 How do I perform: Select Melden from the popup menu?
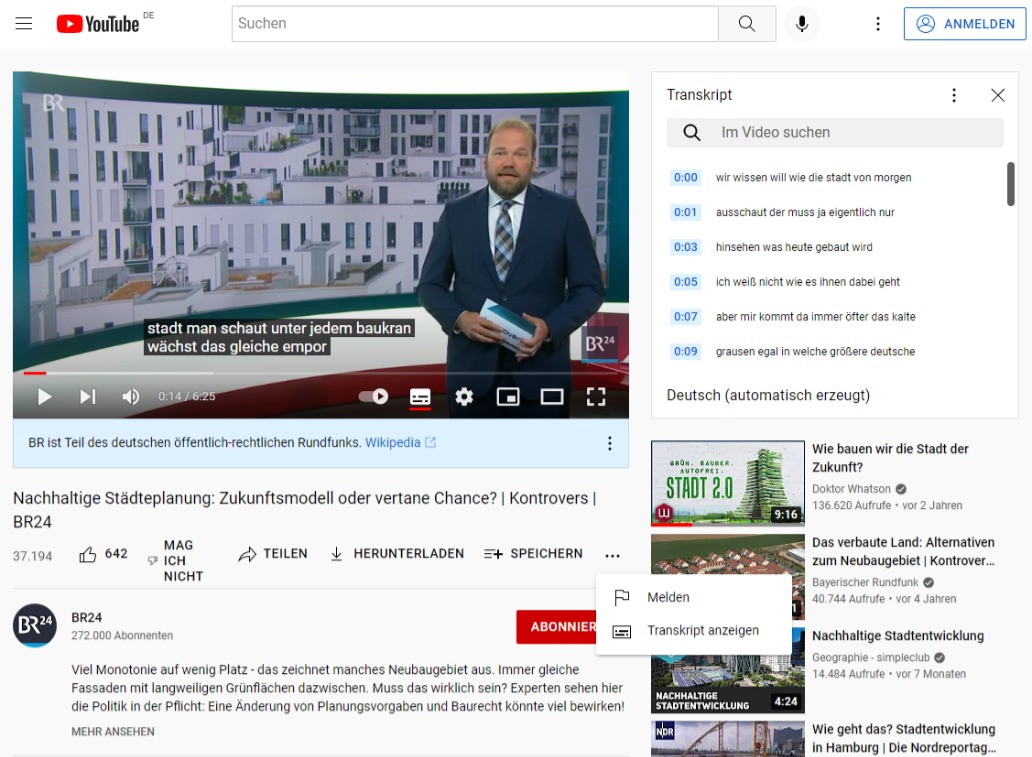tap(693, 597)
